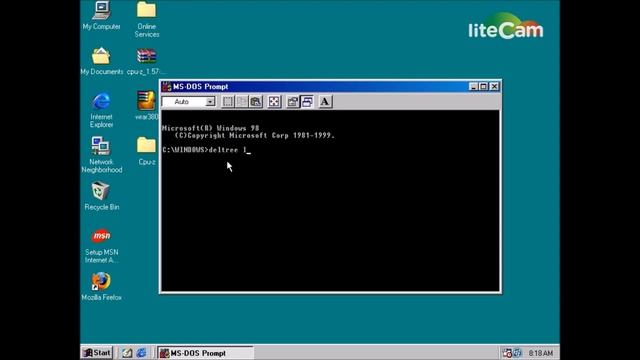
Task: Launch Internet Explorer from Quick Launch
Action: 141,353
